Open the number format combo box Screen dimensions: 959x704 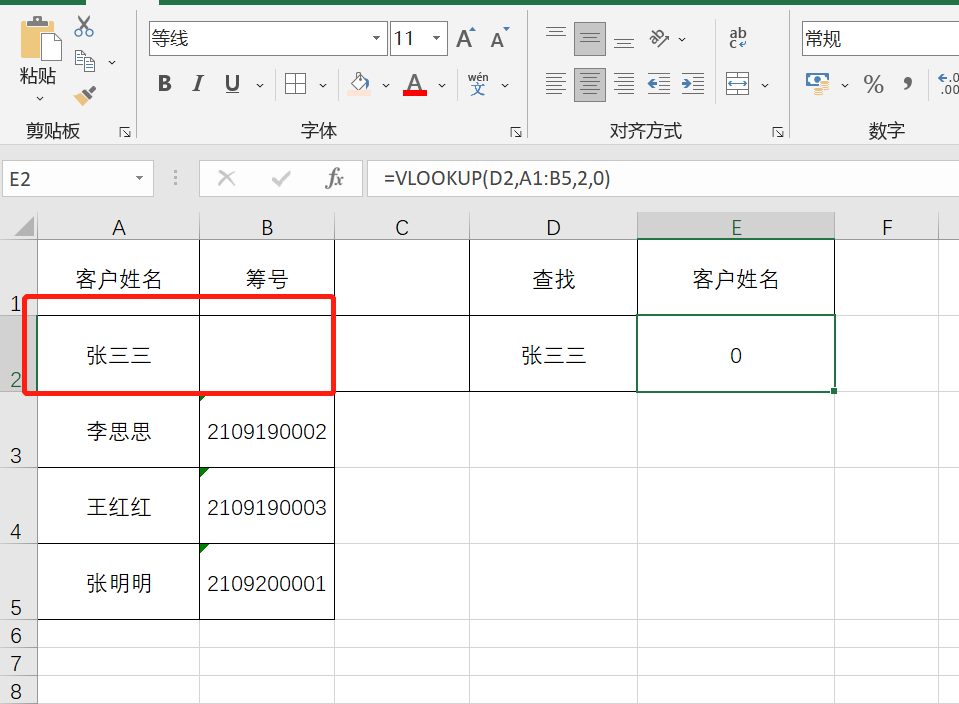[880, 39]
